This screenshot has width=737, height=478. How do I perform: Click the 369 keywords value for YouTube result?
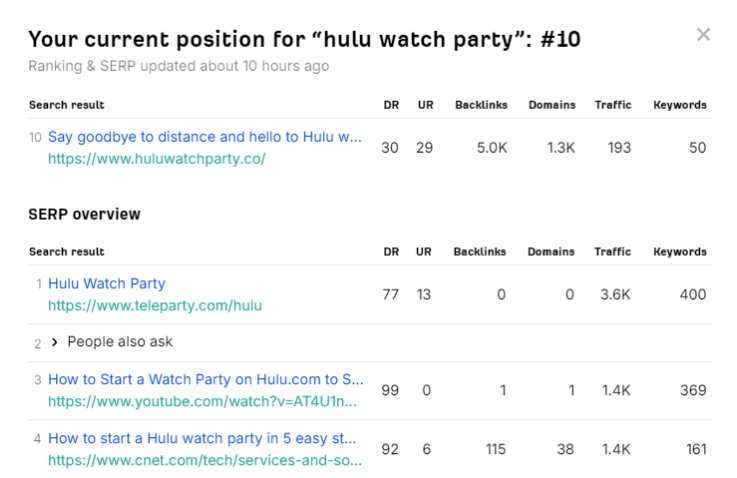pos(693,391)
